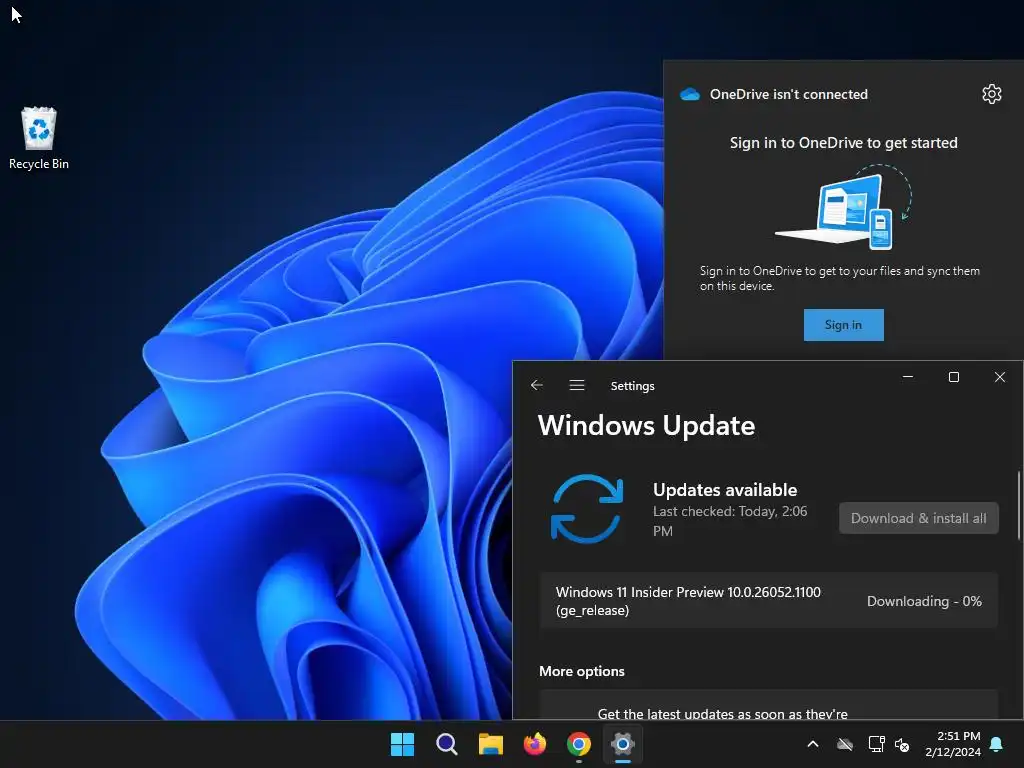
Task: Click the Windows Update page title
Action: (646, 426)
